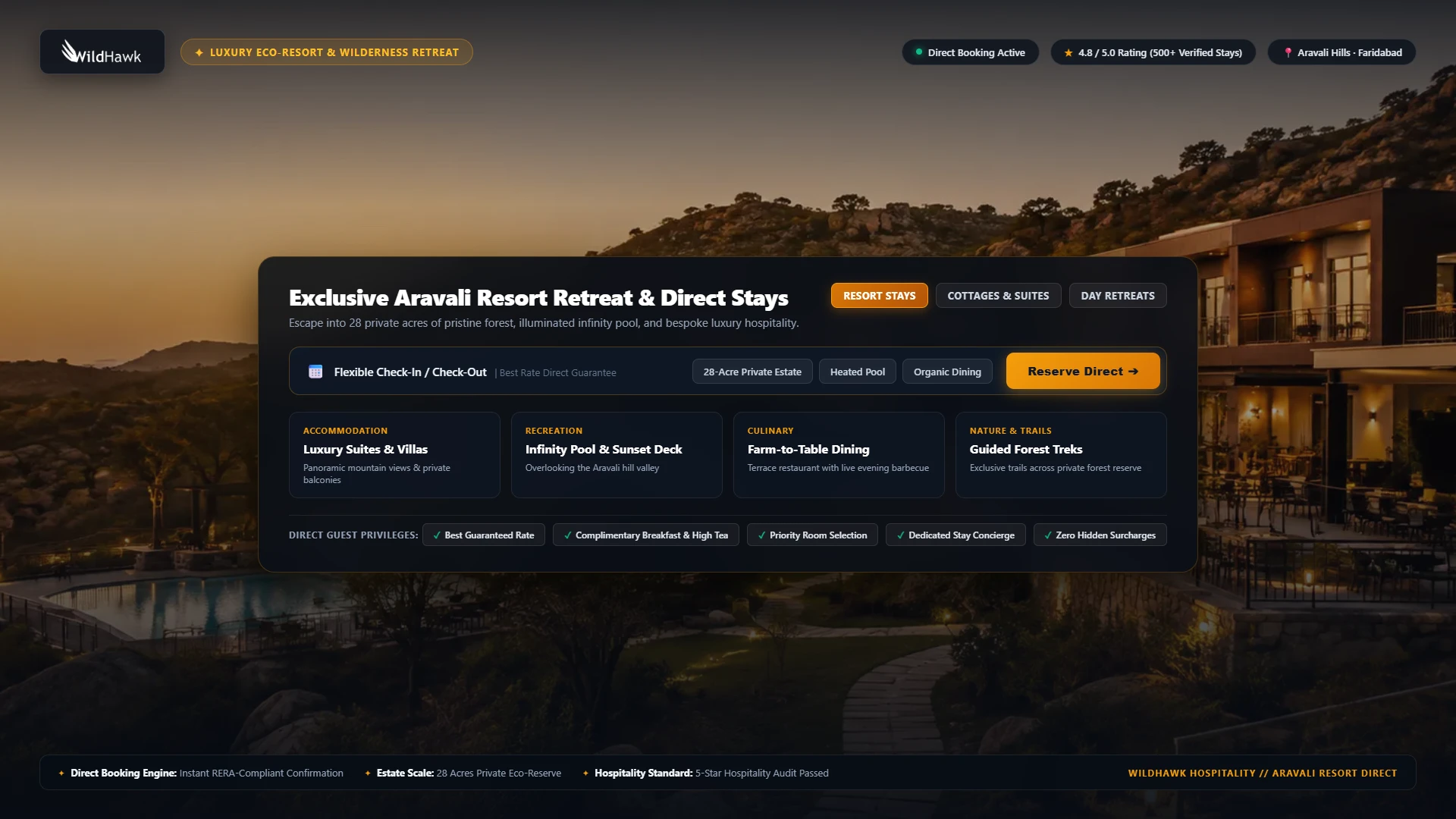Click the calendar icon beside Flexible Check-In
1456x819 pixels.
[315, 372]
